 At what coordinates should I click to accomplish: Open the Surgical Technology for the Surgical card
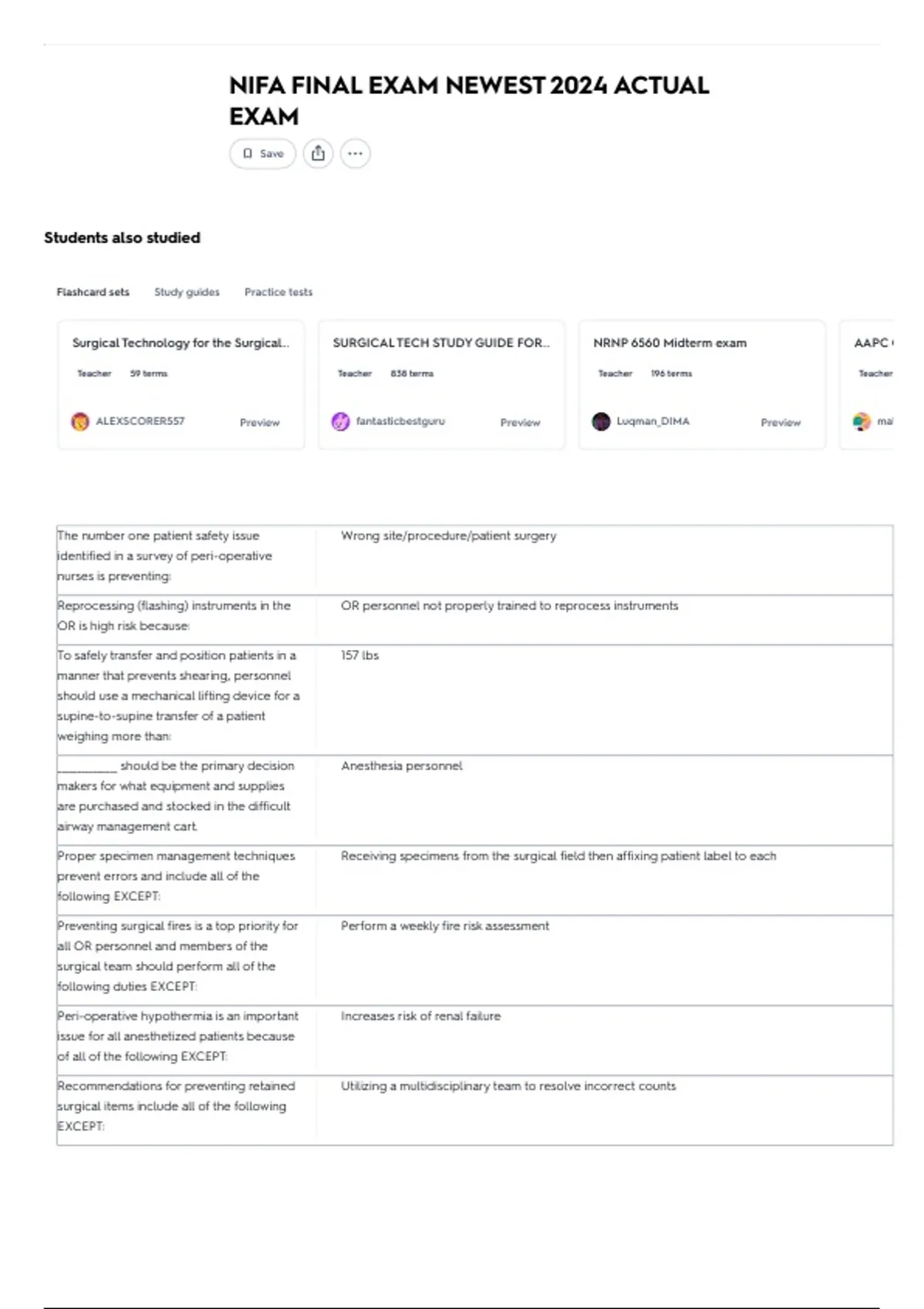click(x=181, y=385)
